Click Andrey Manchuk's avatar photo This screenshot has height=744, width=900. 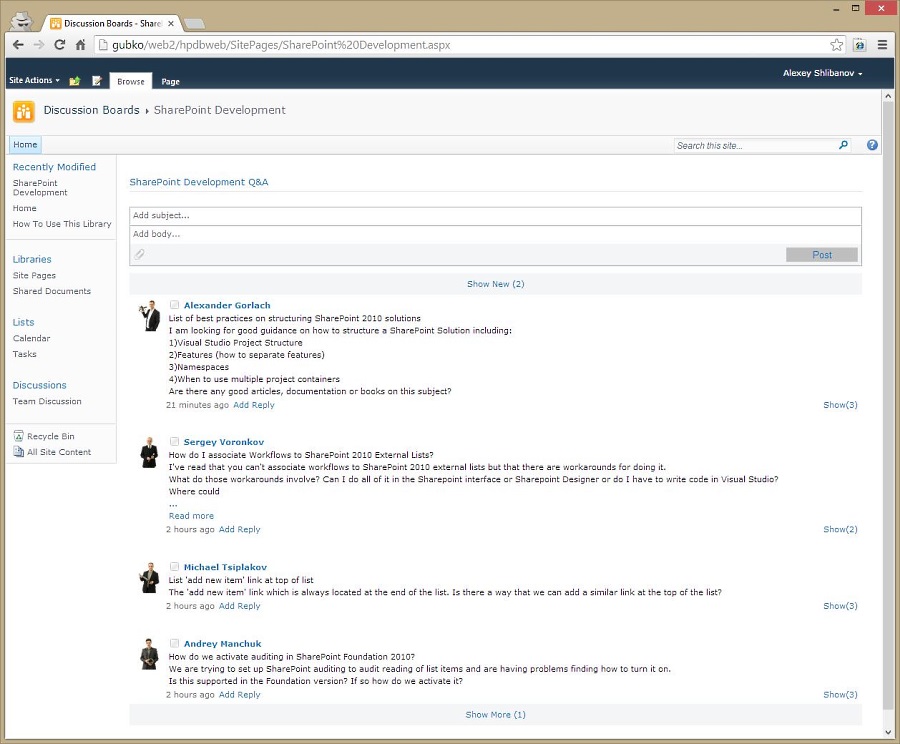click(149, 654)
